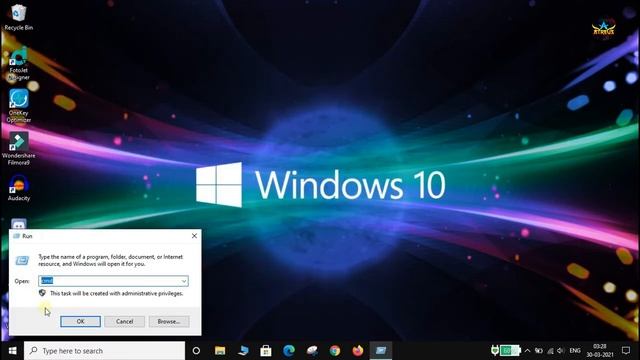Expand the Open combo box dropdown arrow
Image resolution: width=640 pixels, height=360 pixels.
184,281
